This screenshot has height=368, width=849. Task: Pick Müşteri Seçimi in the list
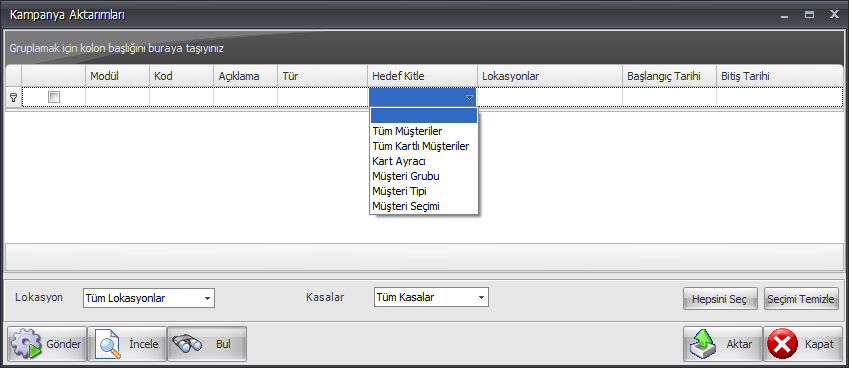423,206
